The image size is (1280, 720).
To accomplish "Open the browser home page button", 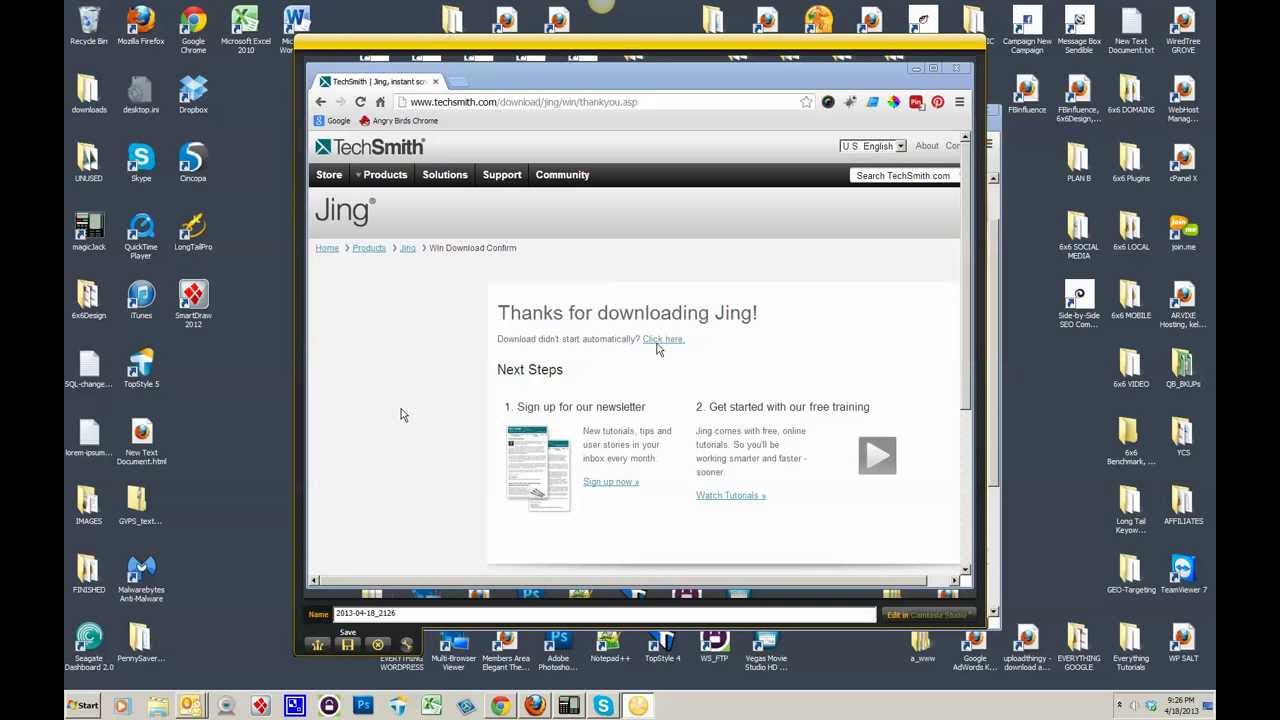I will [380, 102].
